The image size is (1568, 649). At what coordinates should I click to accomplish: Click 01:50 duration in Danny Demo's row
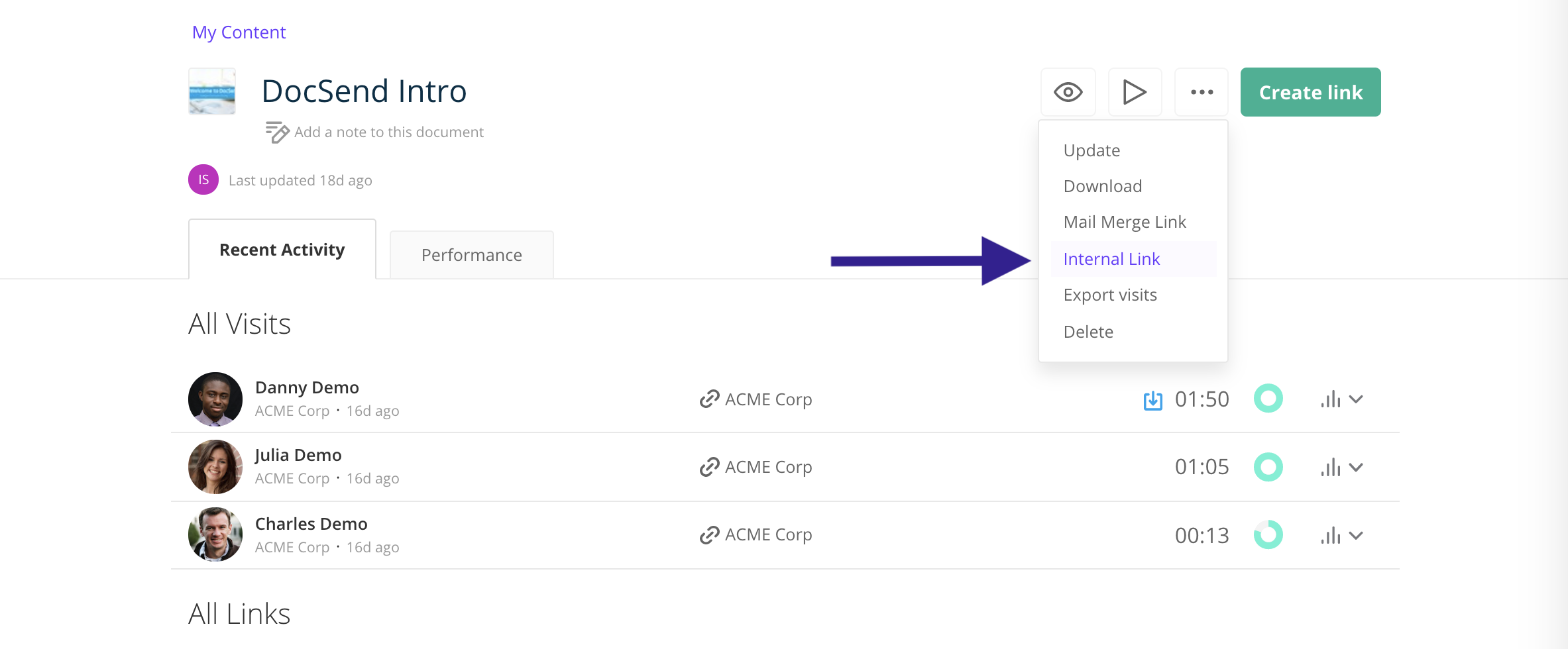1202,399
